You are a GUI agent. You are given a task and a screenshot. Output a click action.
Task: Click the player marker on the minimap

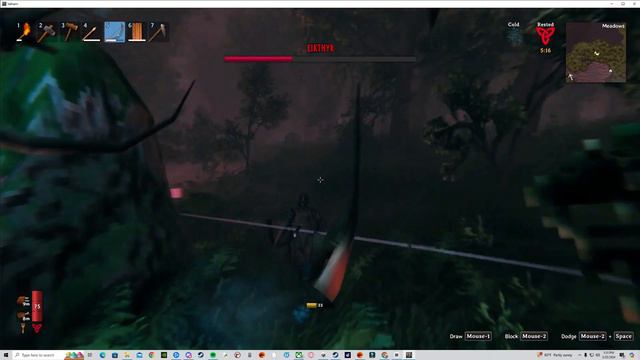[597, 53]
